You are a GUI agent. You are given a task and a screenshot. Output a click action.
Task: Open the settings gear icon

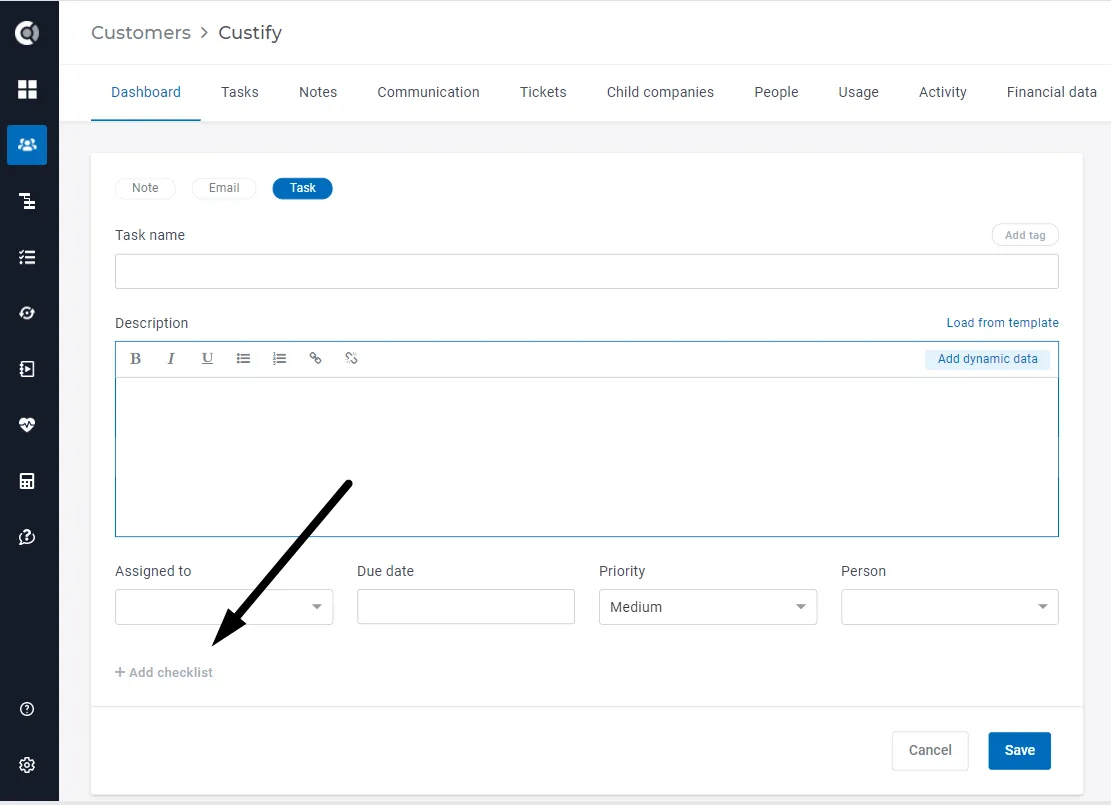click(x=27, y=765)
